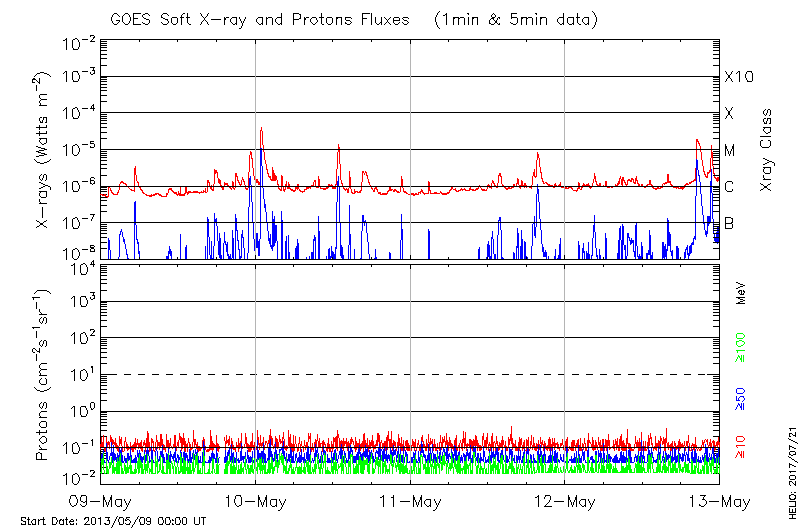Click the blue ≥50 MeV legend label

pyautogui.click(x=741, y=398)
